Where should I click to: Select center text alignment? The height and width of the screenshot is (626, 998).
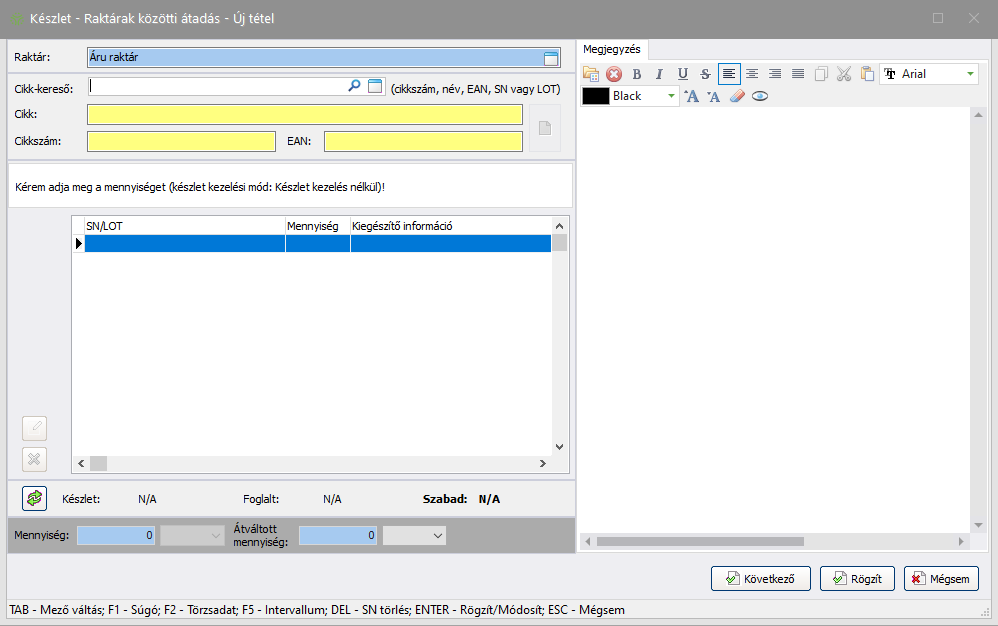click(752, 74)
